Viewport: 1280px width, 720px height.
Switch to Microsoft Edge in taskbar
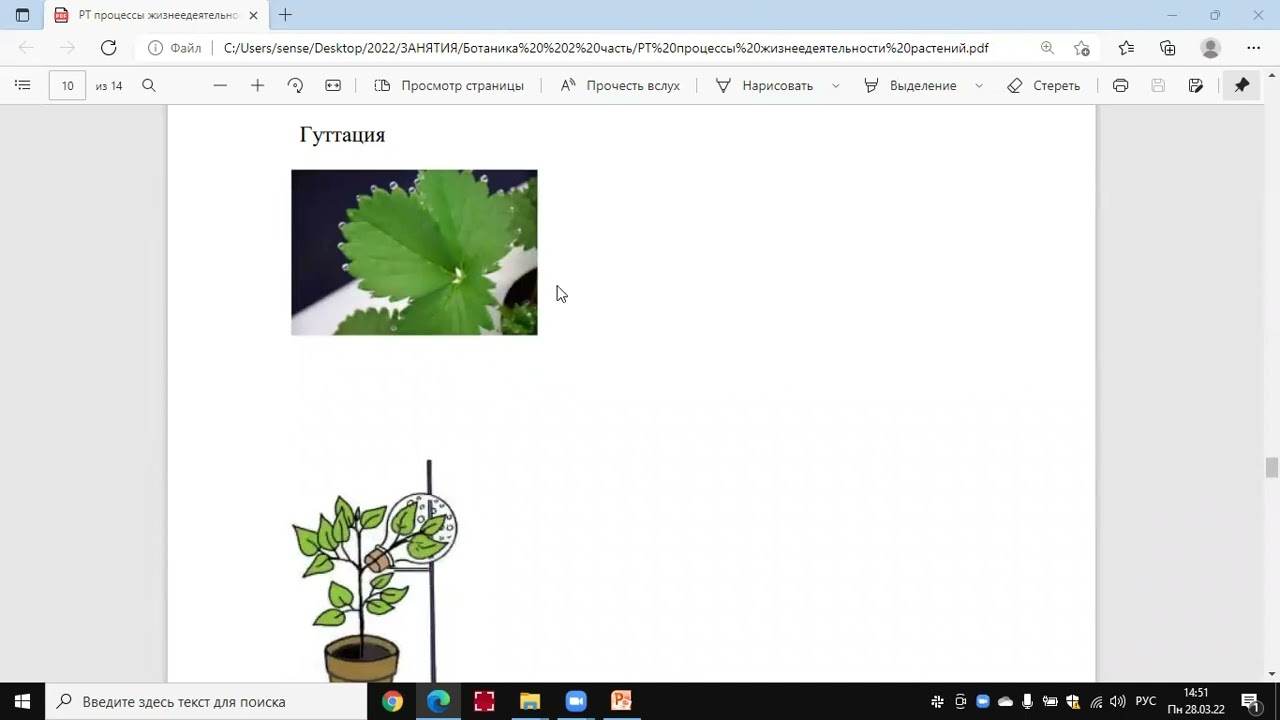(438, 701)
